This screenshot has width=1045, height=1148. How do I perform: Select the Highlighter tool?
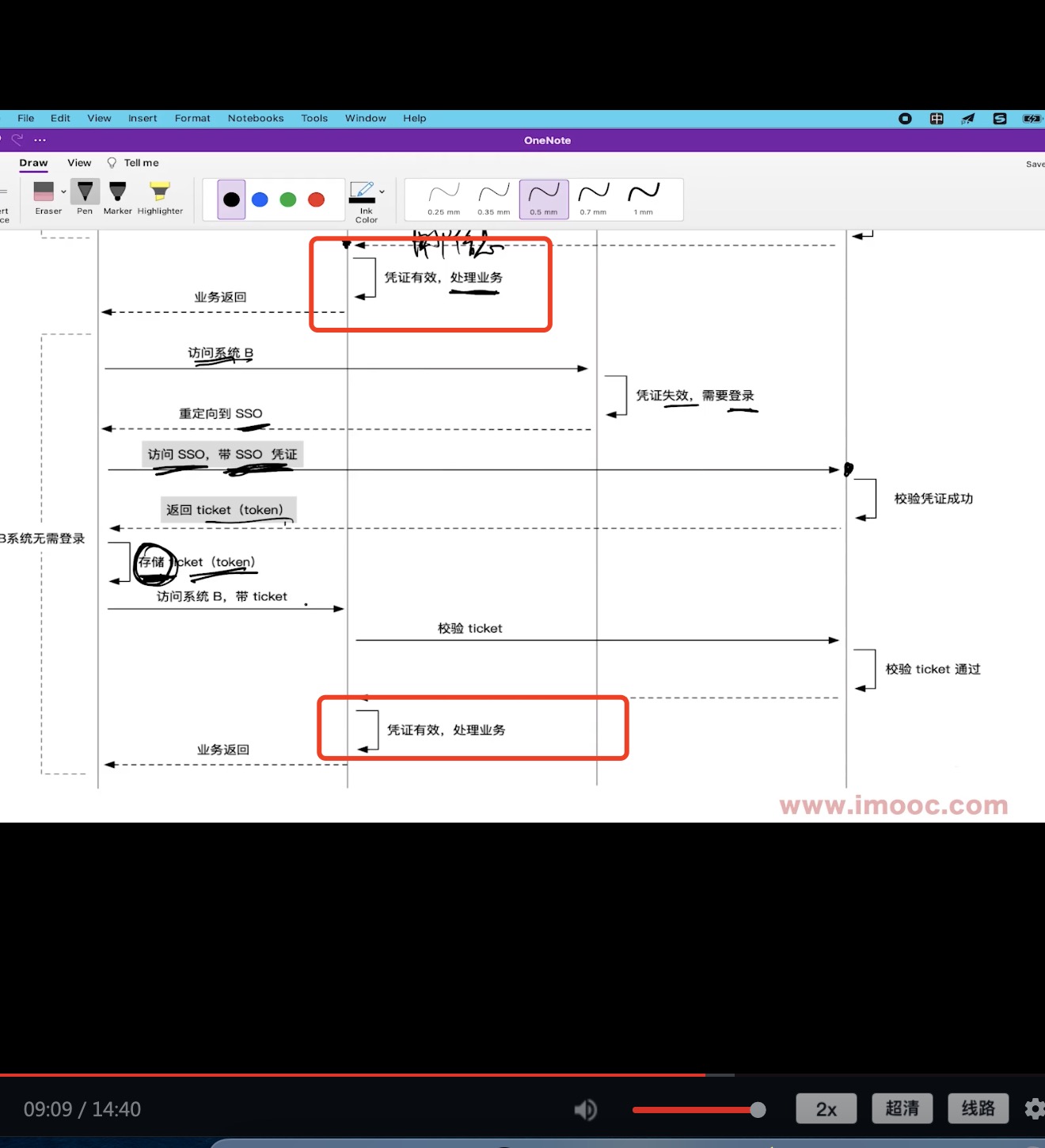coord(160,197)
